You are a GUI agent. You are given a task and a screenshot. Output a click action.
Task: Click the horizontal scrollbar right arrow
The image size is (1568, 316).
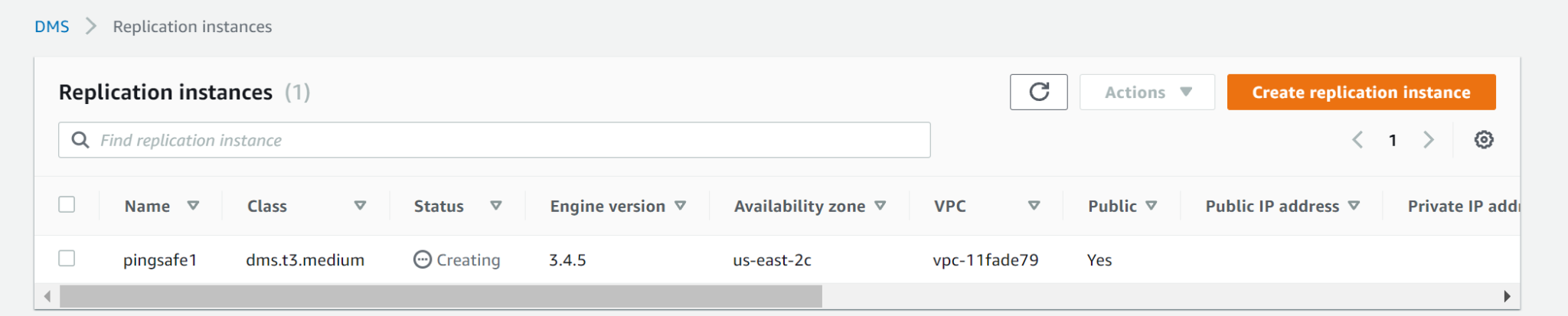pyautogui.click(x=1507, y=296)
